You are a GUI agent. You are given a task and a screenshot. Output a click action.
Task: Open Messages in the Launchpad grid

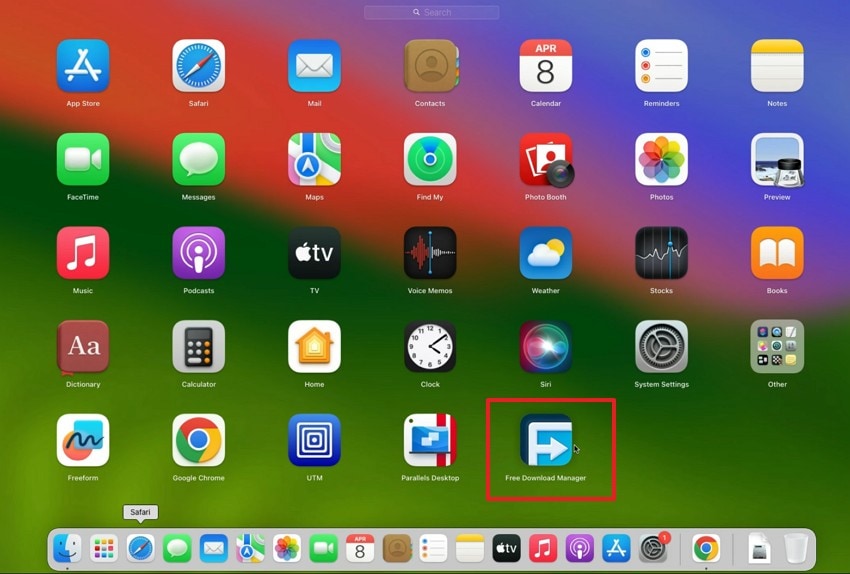(198, 159)
